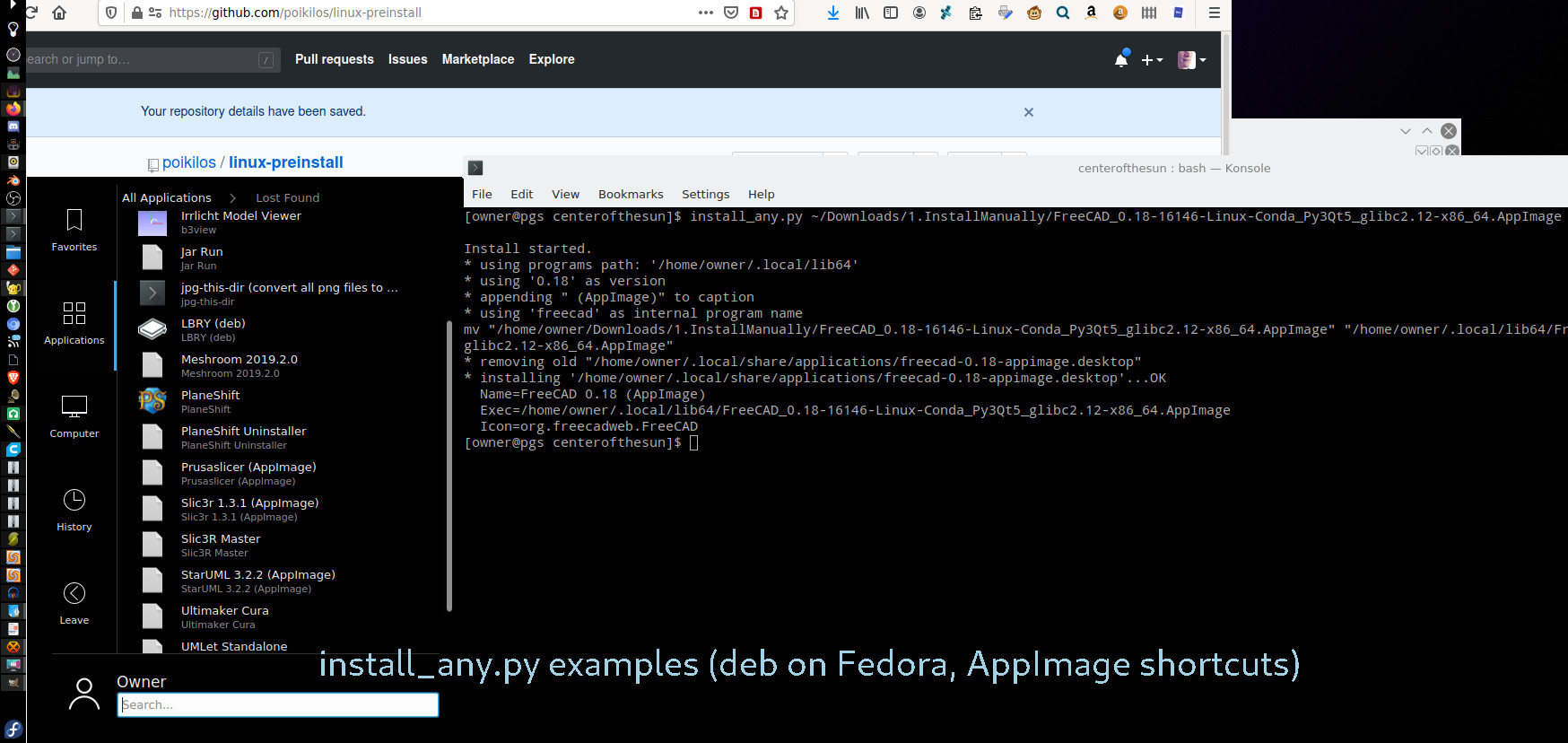Open Discord from the panel dock

click(x=13, y=127)
